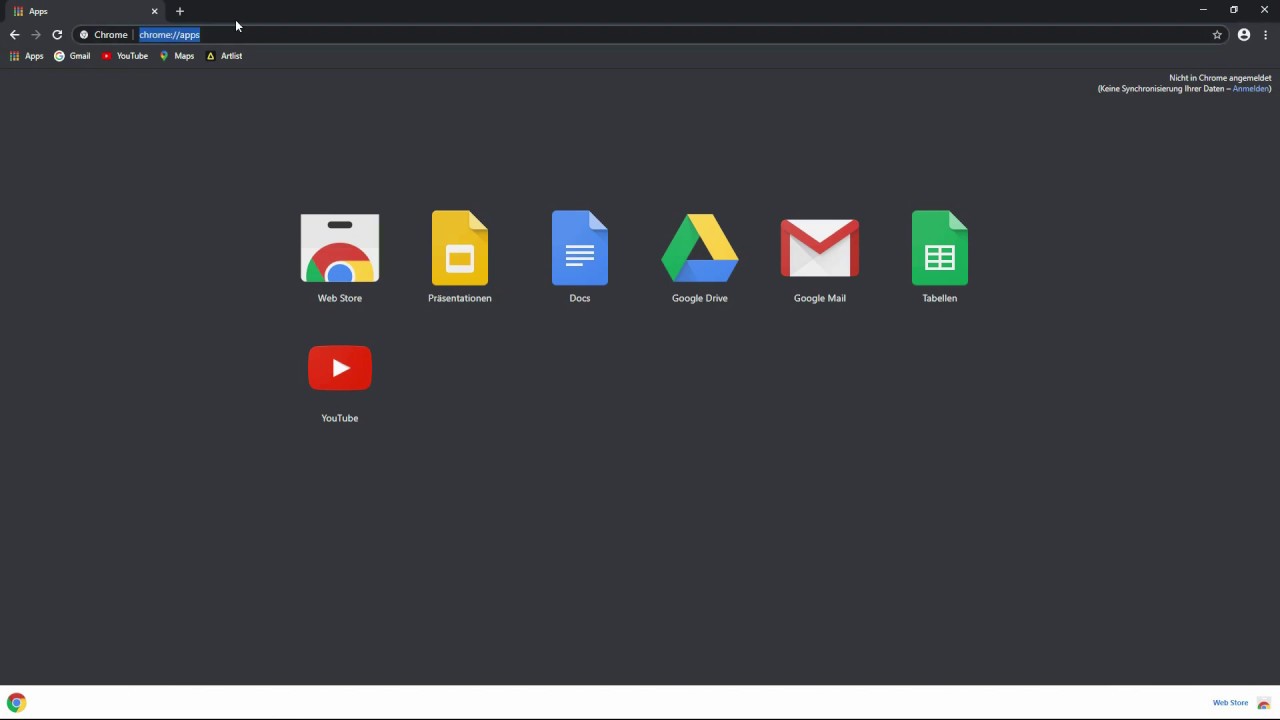Open the Docs app icon

click(580, 249)
